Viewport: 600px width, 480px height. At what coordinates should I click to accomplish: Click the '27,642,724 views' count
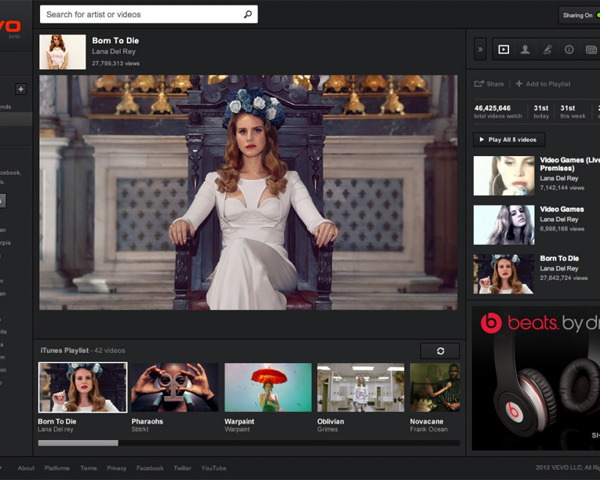564,278
